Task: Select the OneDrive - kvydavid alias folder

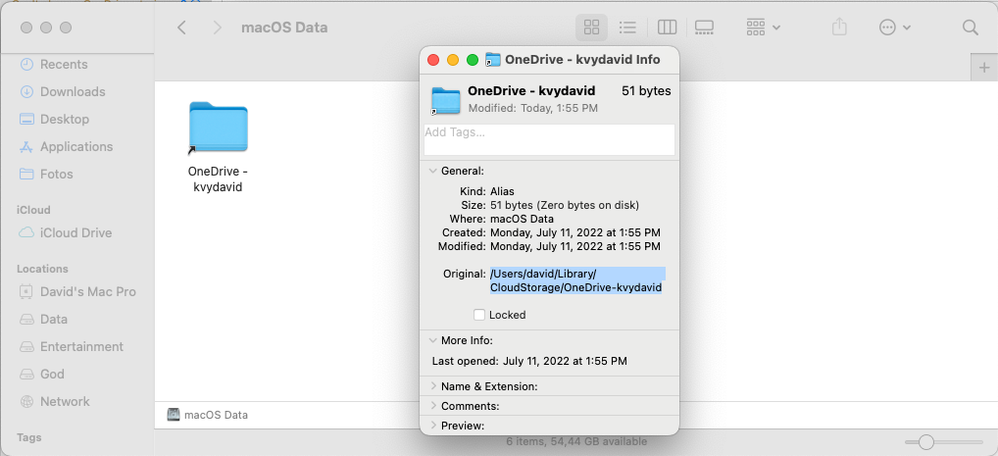Action: pyautogui.click(x=218, y=146)
